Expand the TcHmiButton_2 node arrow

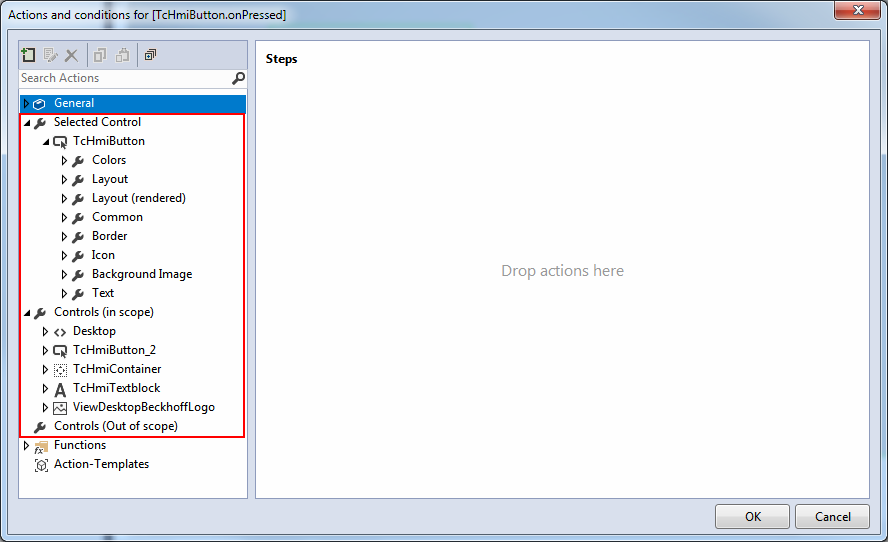45,351
